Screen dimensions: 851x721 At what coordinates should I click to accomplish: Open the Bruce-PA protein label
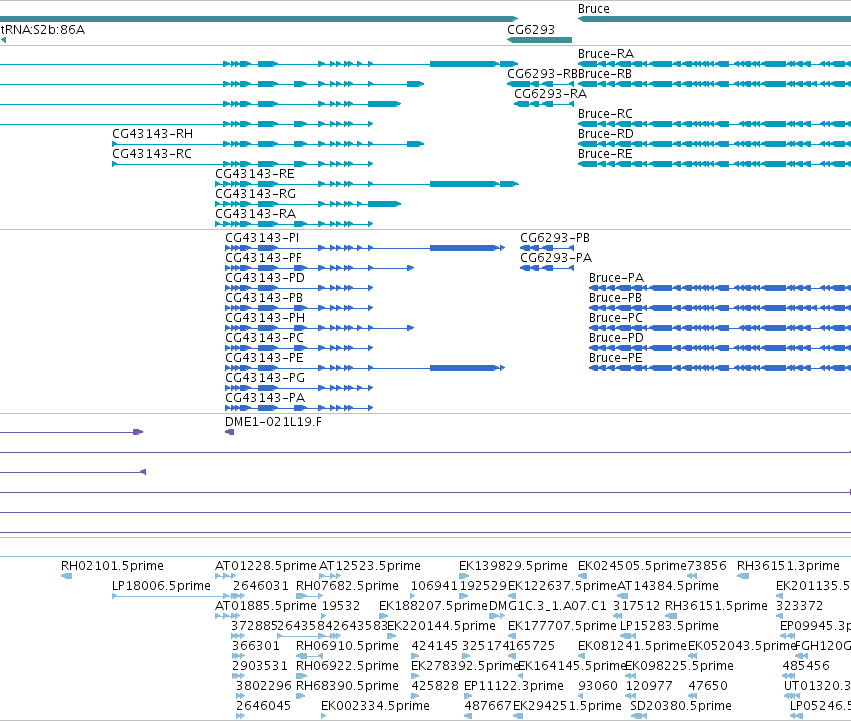tap(616, 279)
